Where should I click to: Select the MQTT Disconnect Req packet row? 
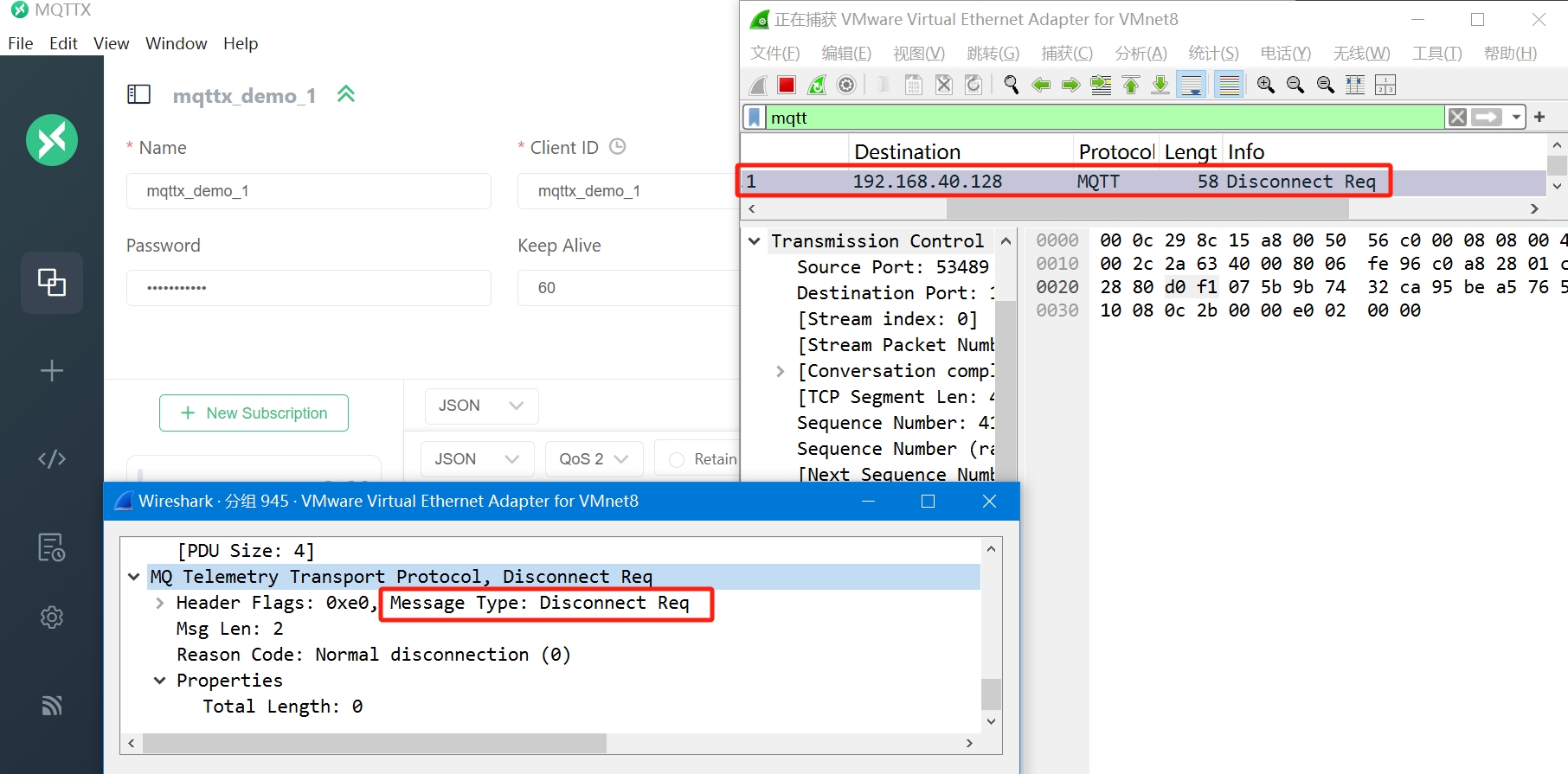1144,182
